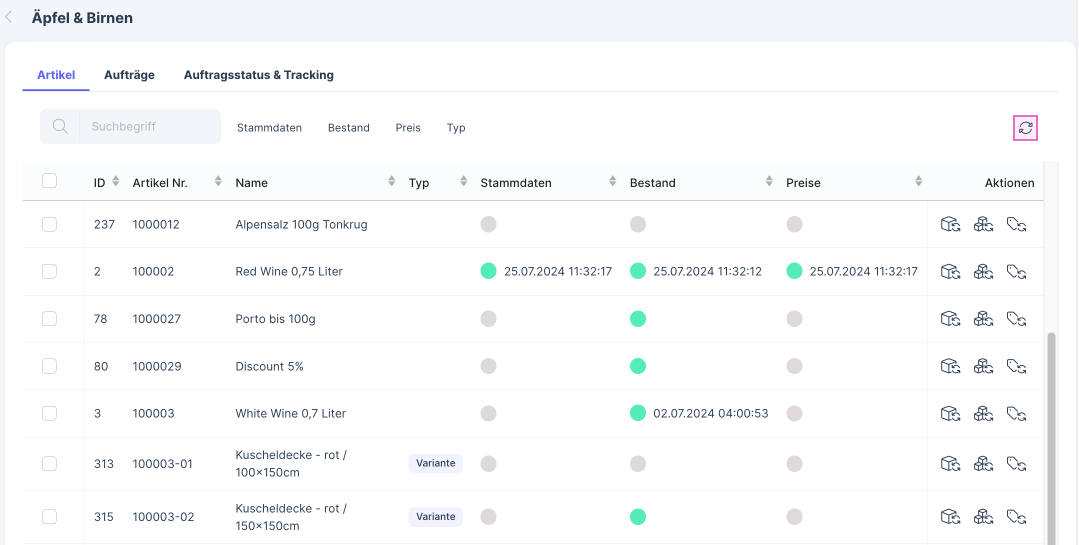Sort table by ID column arrows
Viewport: 1079px width, 545px height.
click(115, 182)
